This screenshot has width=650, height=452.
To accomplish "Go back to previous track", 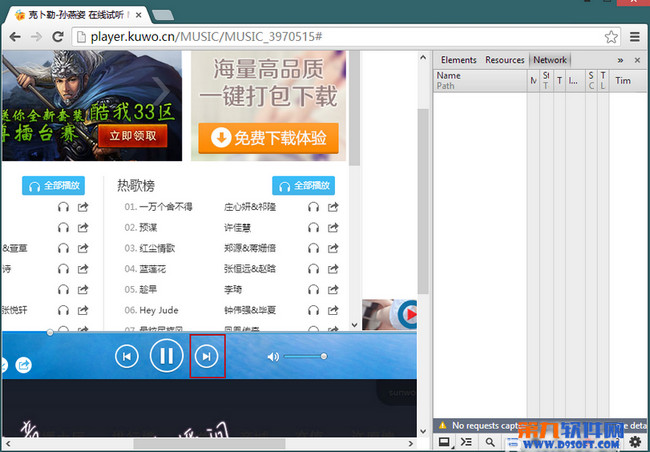I will click(x=127, y=356).
